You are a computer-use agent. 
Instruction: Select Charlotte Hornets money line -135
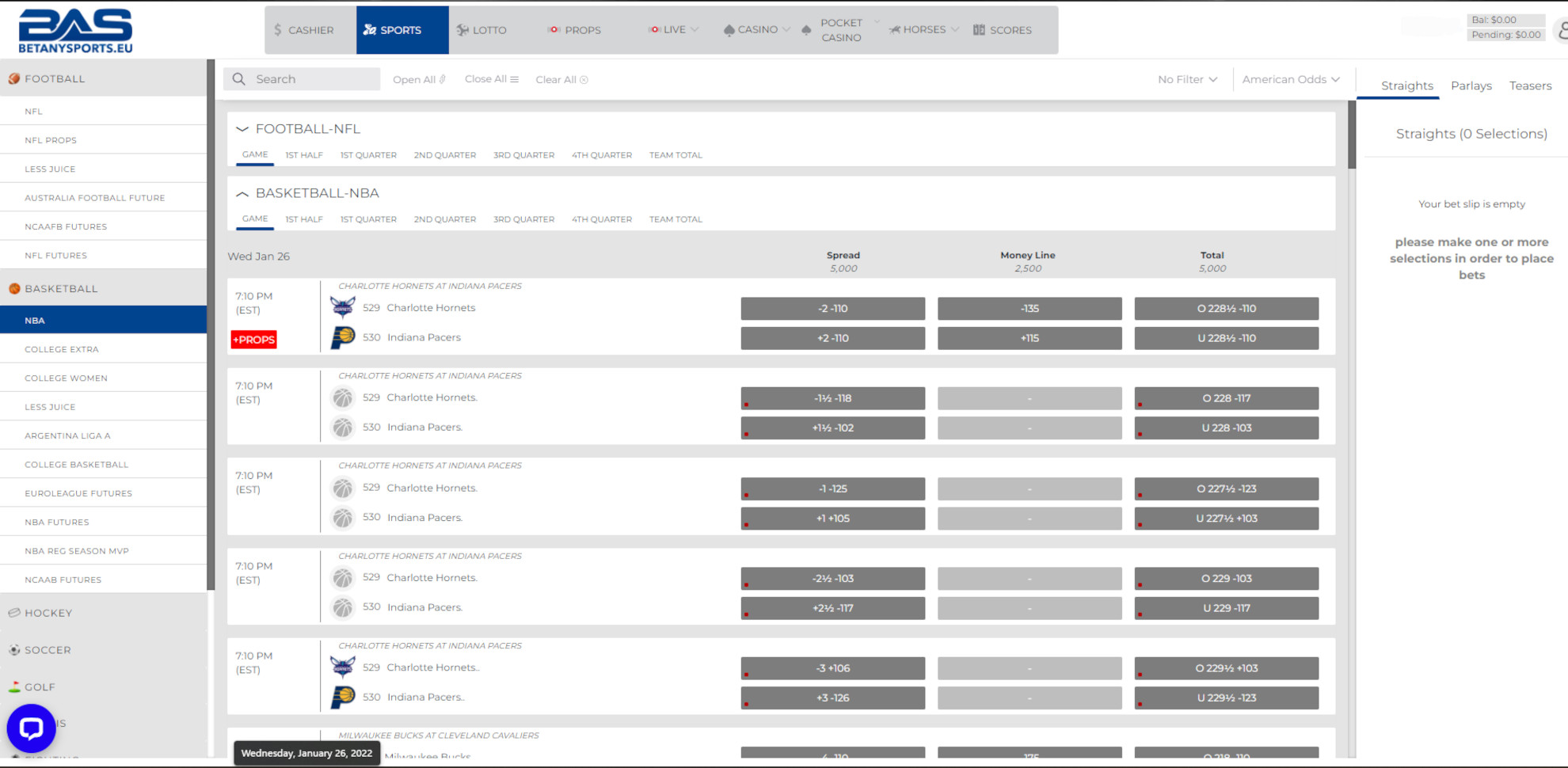tap(1029, 309)
